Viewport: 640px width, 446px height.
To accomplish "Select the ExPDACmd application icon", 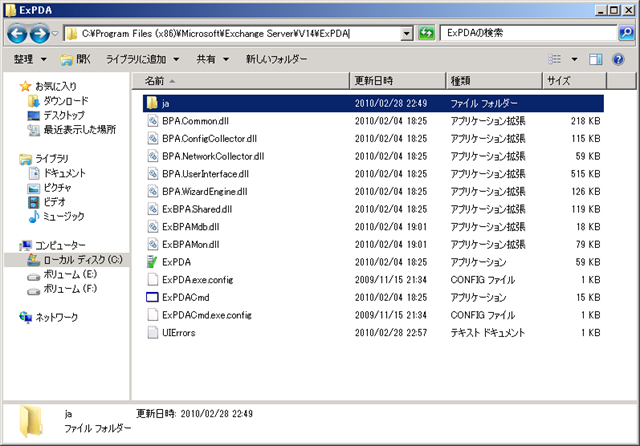I will click(x=152, y=297).
